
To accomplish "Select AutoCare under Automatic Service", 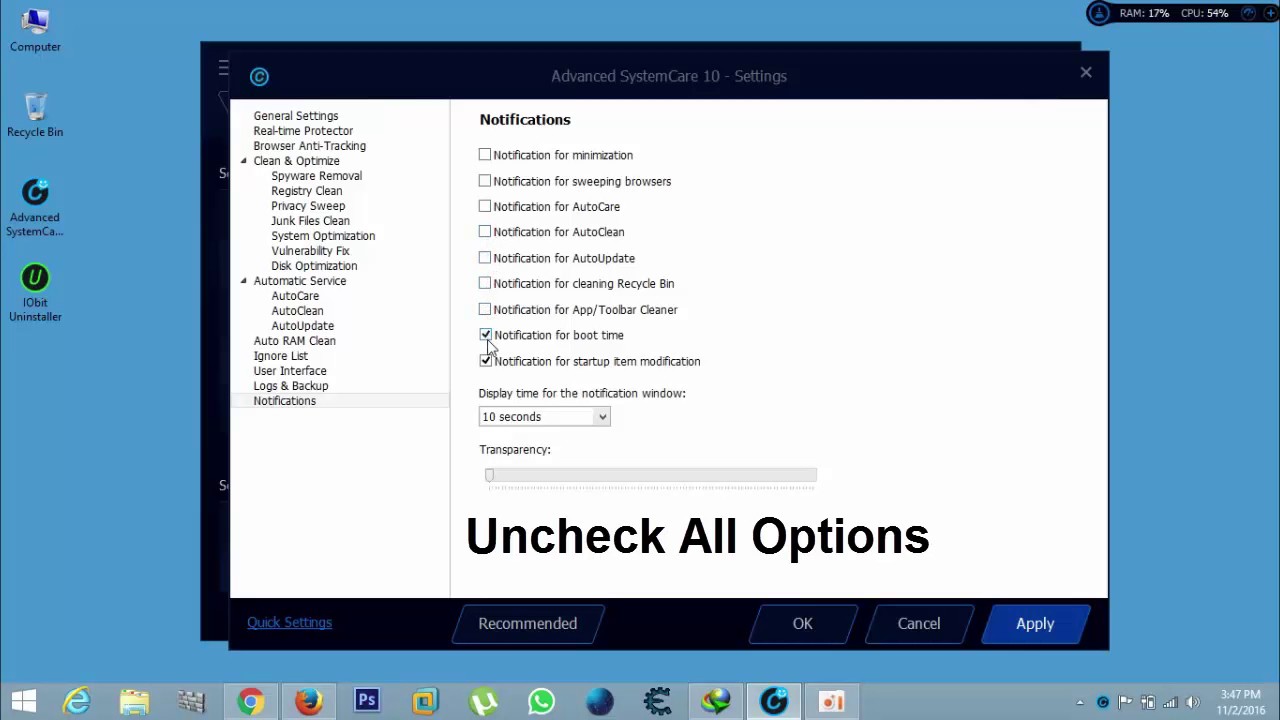I will coord(295,296).
